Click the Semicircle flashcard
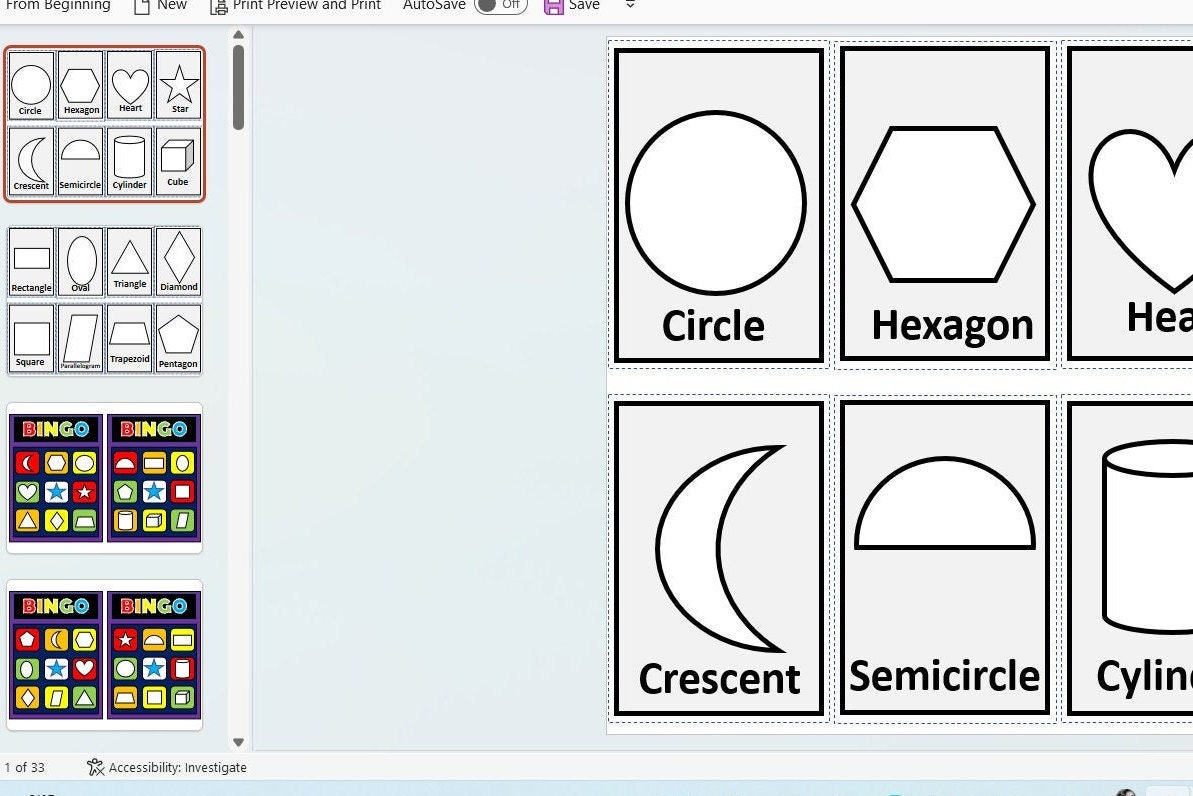 pyautogui.click(x=943, y=557)
